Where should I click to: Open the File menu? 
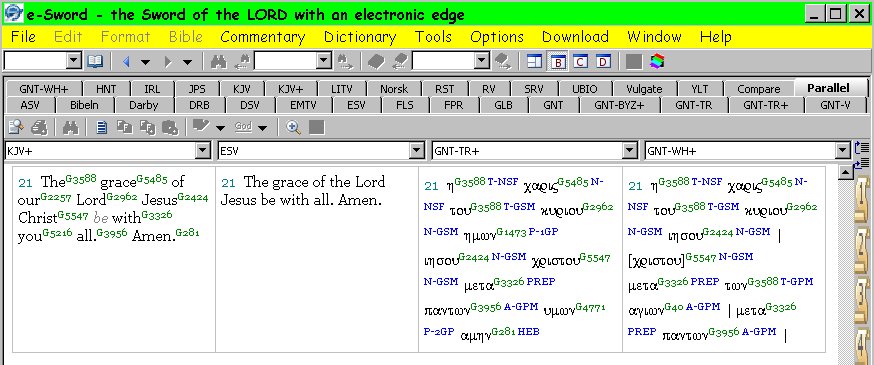tap(23, 37)
